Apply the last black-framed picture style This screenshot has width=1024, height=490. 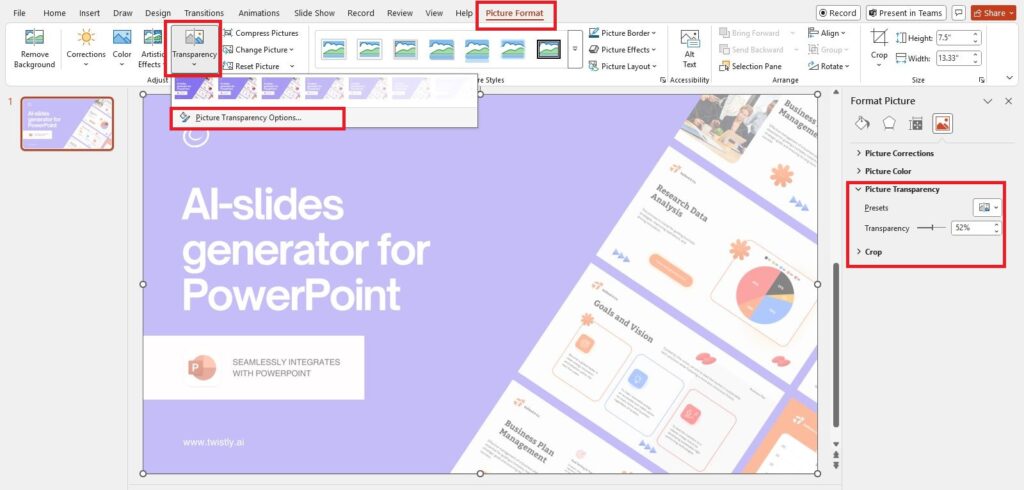click(549, 49)
